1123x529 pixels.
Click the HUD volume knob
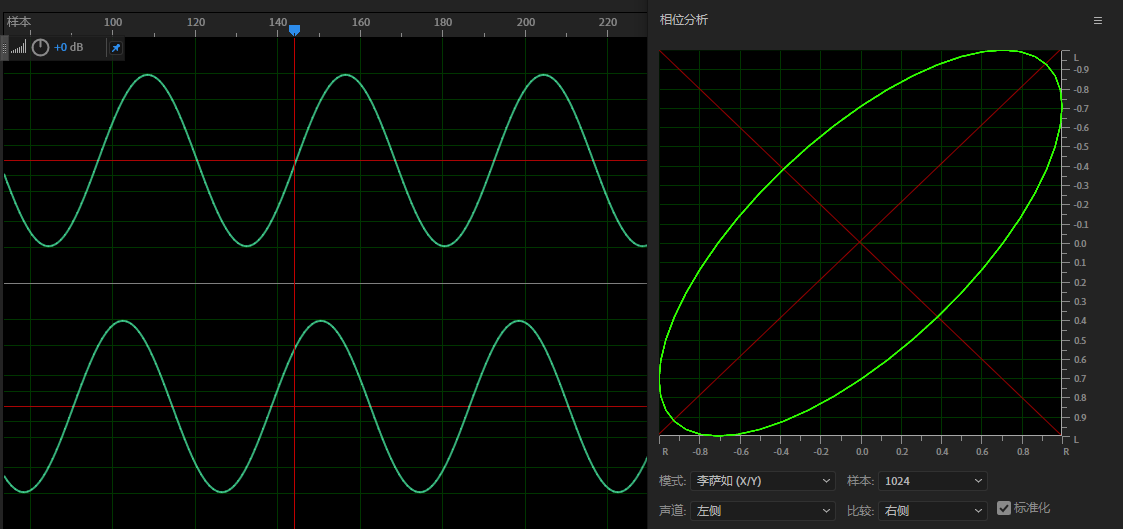click(x=40, y=47)
